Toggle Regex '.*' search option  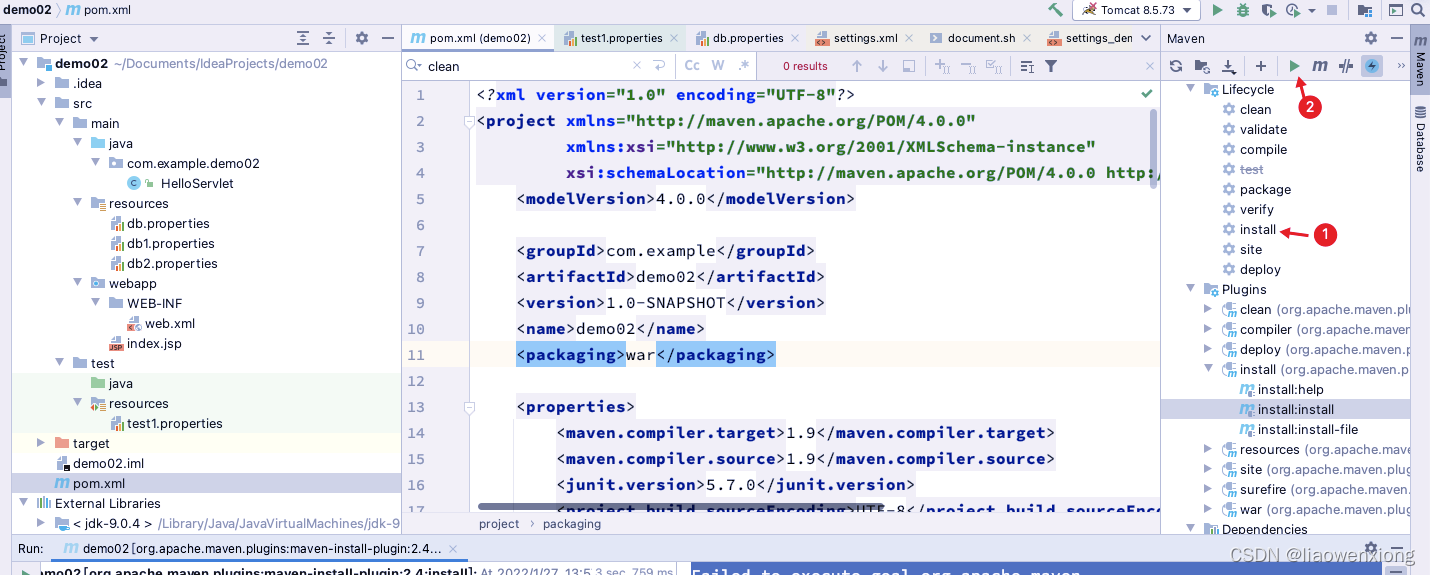pos(744,66)
